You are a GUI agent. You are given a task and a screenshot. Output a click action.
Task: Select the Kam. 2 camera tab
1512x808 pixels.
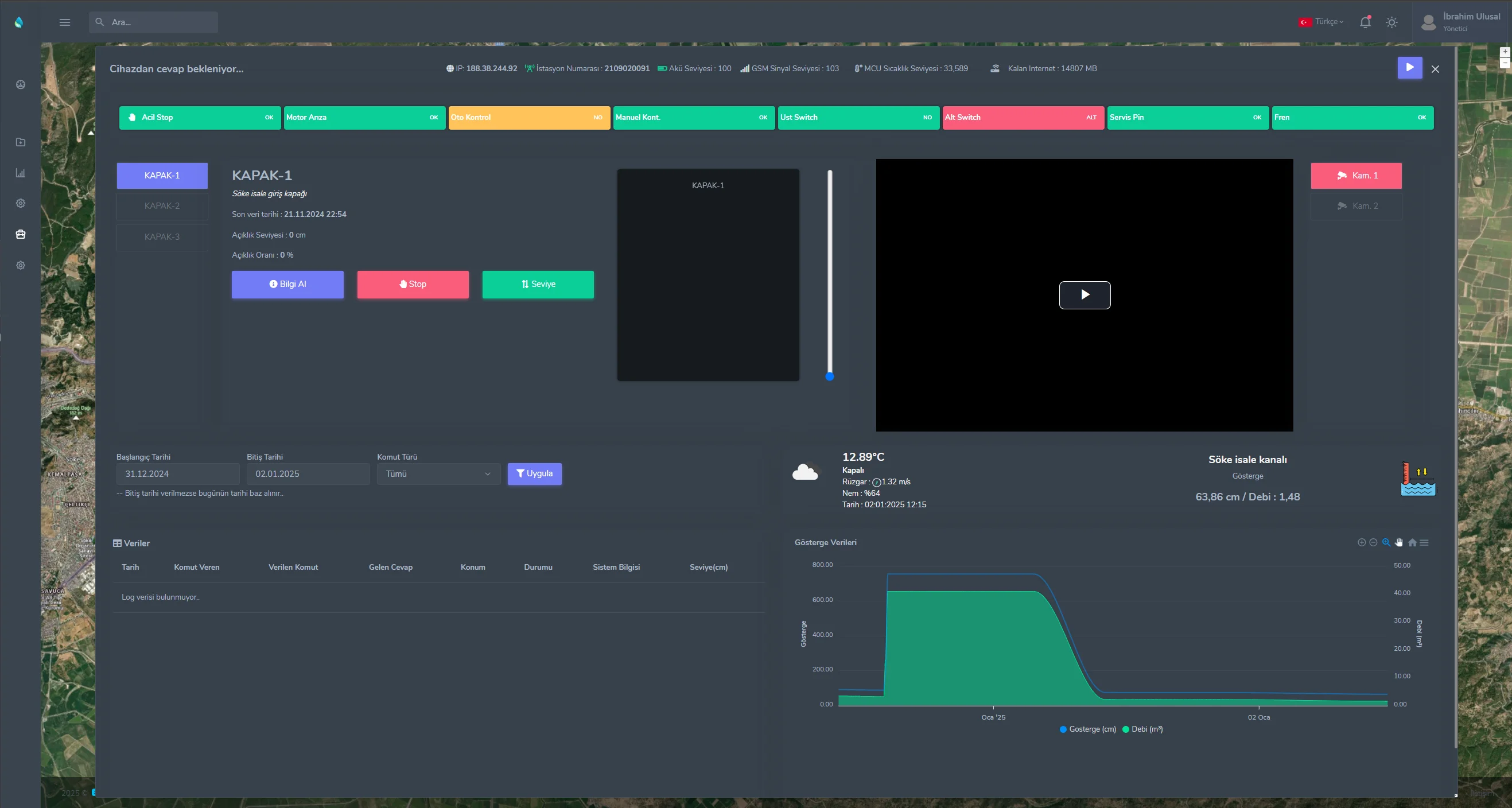pos(1356,206)
